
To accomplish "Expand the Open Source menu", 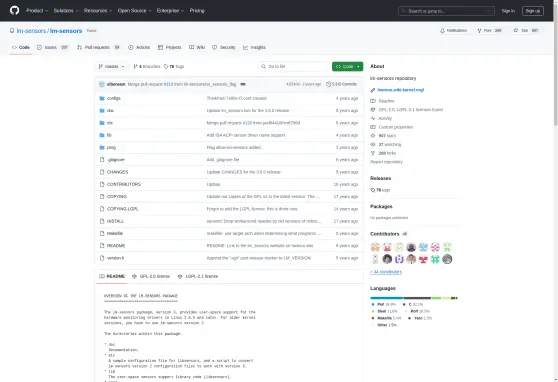I will (135, 11).
